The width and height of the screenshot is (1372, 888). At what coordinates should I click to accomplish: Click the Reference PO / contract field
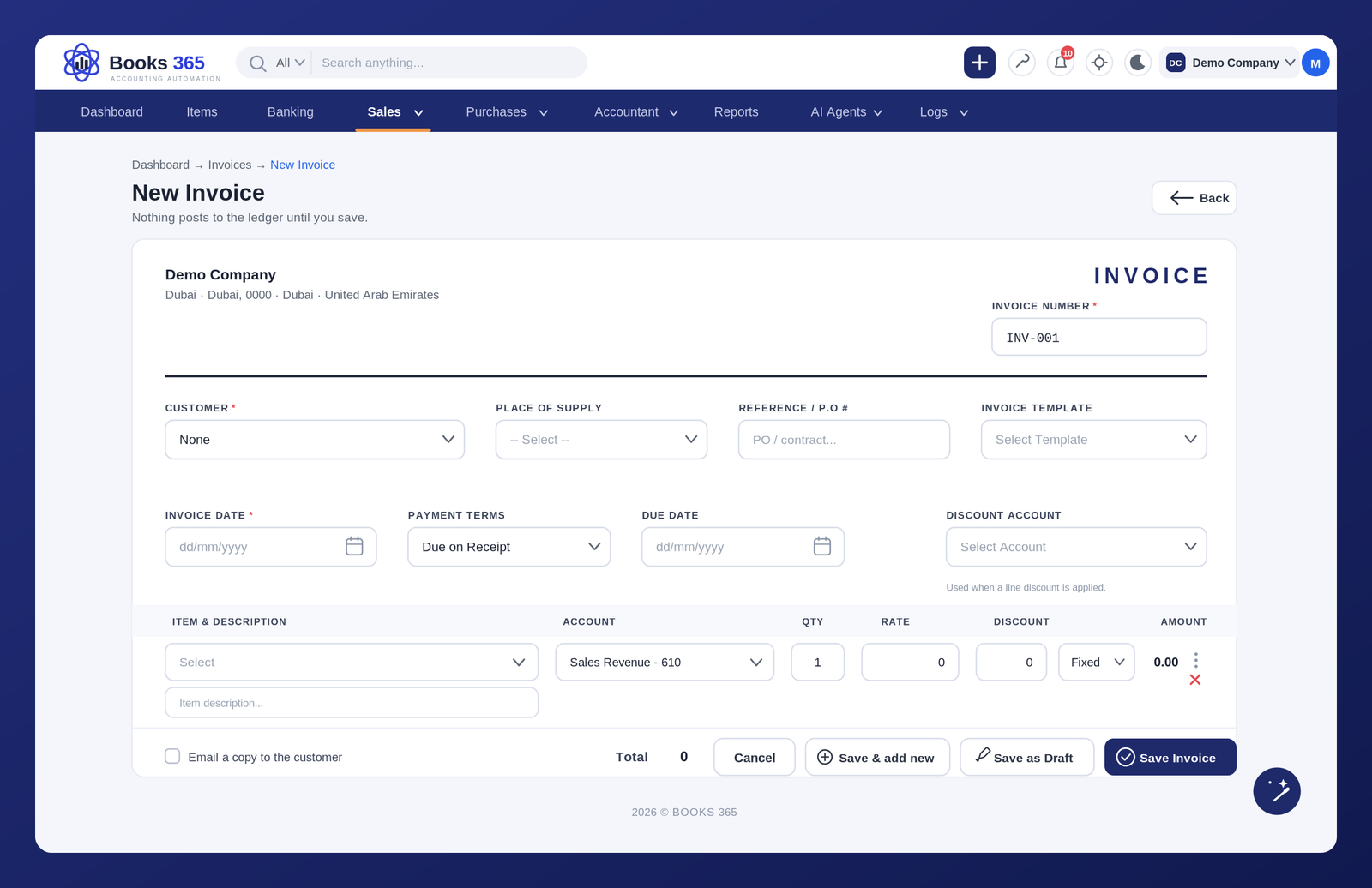pos(844,440)
